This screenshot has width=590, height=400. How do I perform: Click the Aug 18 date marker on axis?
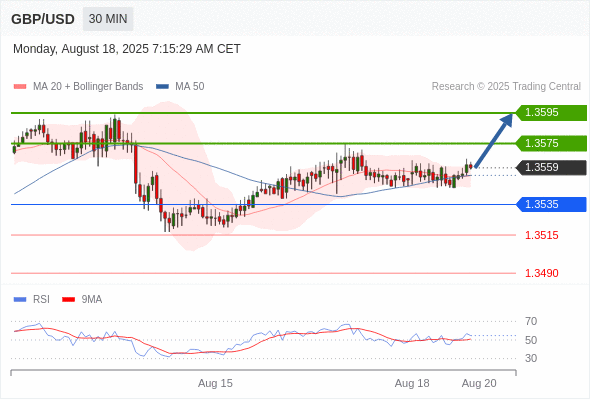click(x=412, y=383)
